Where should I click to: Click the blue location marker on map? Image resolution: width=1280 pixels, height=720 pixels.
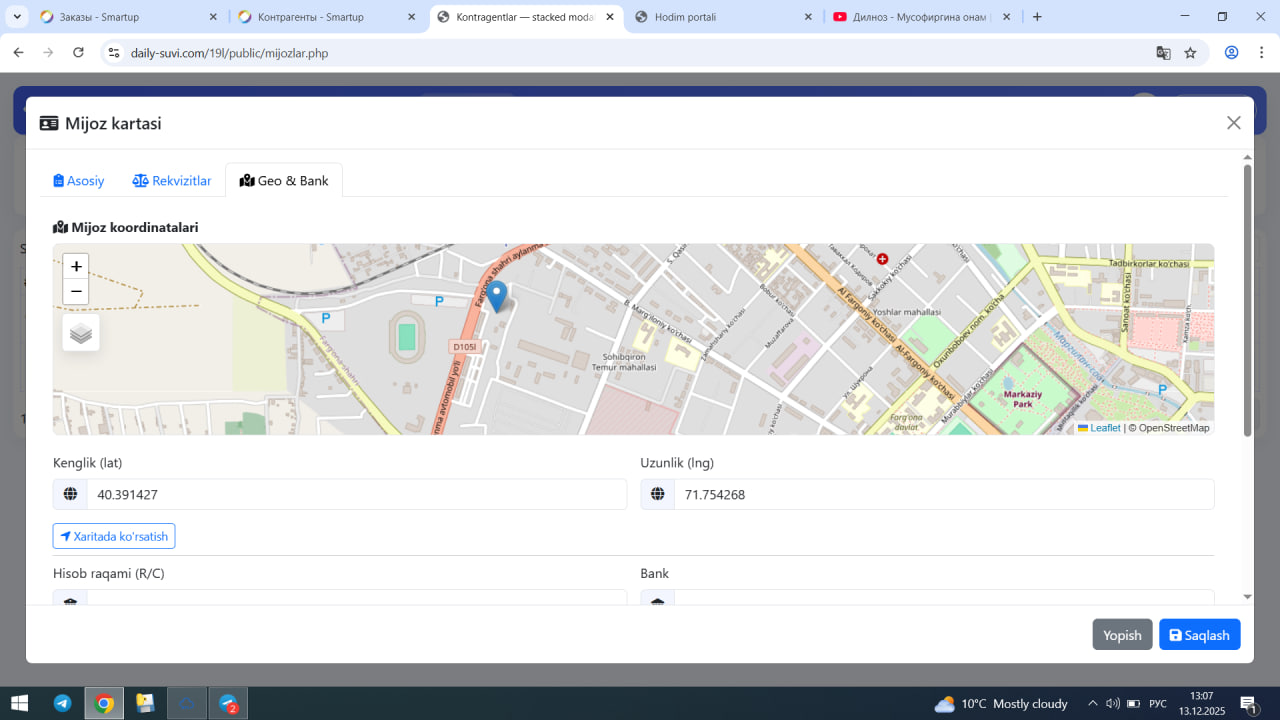tap(496, 296)
